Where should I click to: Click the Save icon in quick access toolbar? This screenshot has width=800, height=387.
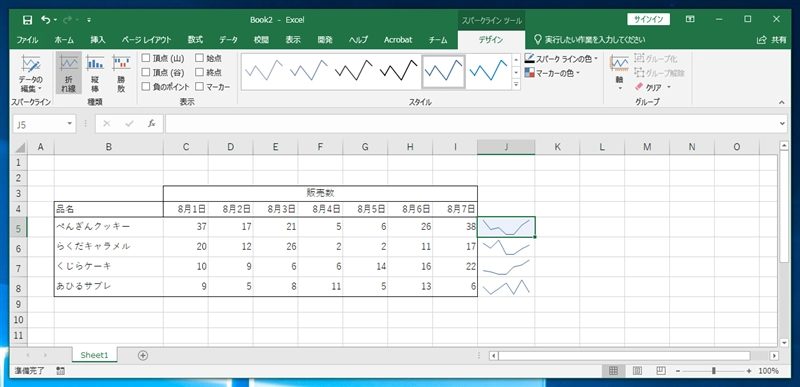[x=28, y=20]
